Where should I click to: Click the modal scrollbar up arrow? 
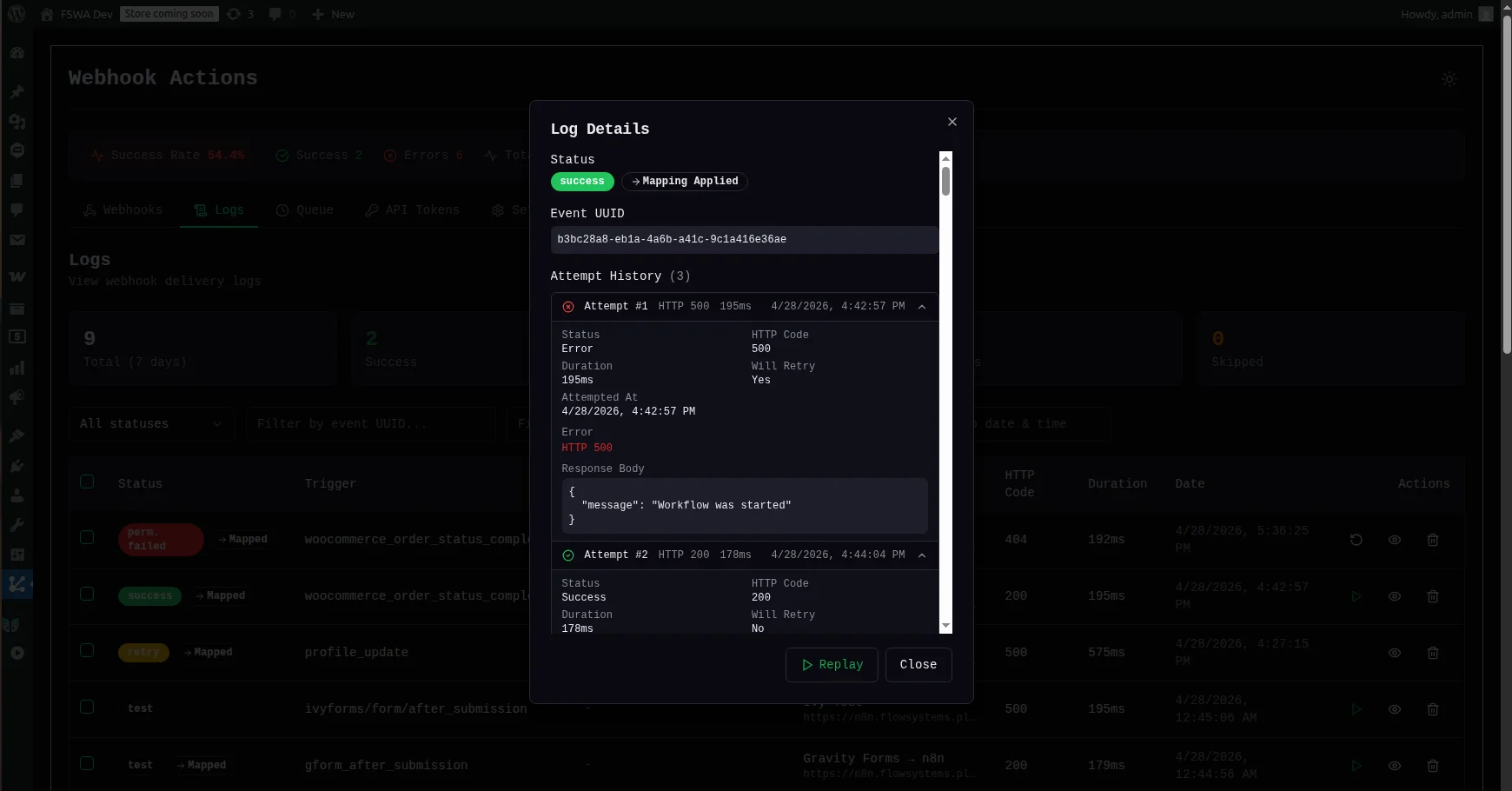pos(946,157)
